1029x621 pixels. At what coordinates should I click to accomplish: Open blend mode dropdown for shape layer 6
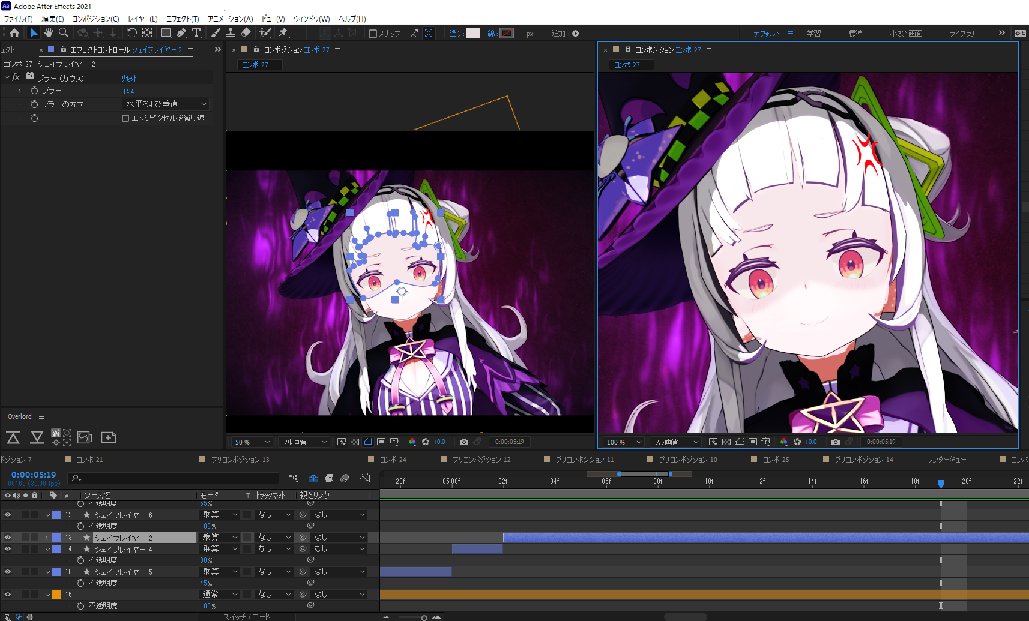pyautogui.click(x=219, y=515)
